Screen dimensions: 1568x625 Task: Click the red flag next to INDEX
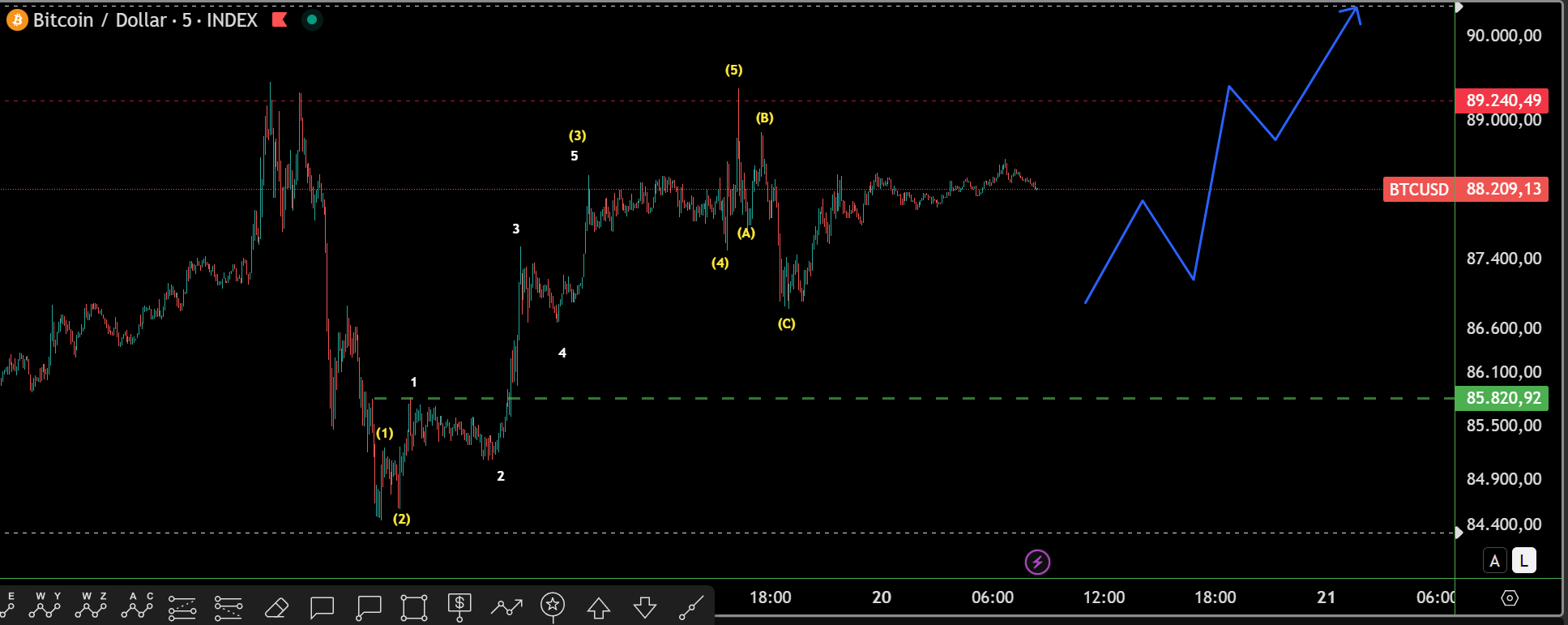tap(280, 19)
